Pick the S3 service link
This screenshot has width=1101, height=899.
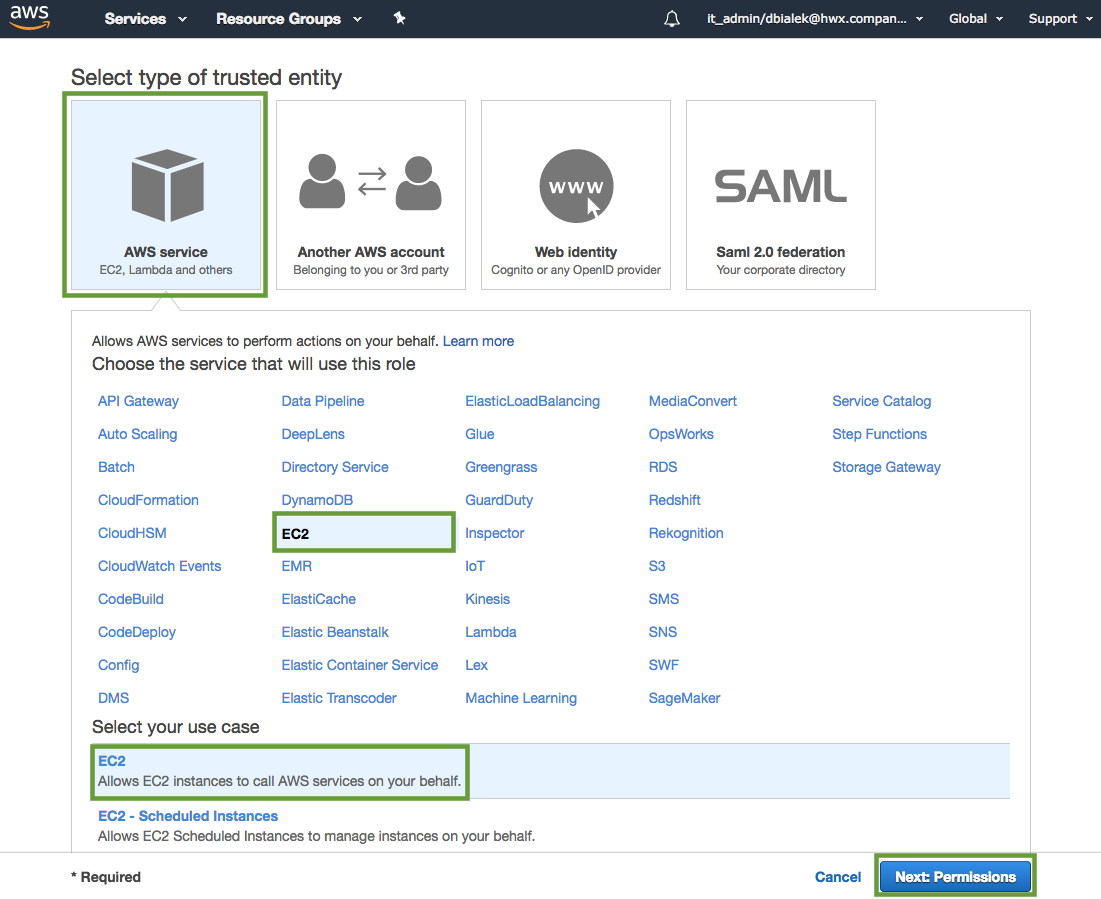(657, 566)
